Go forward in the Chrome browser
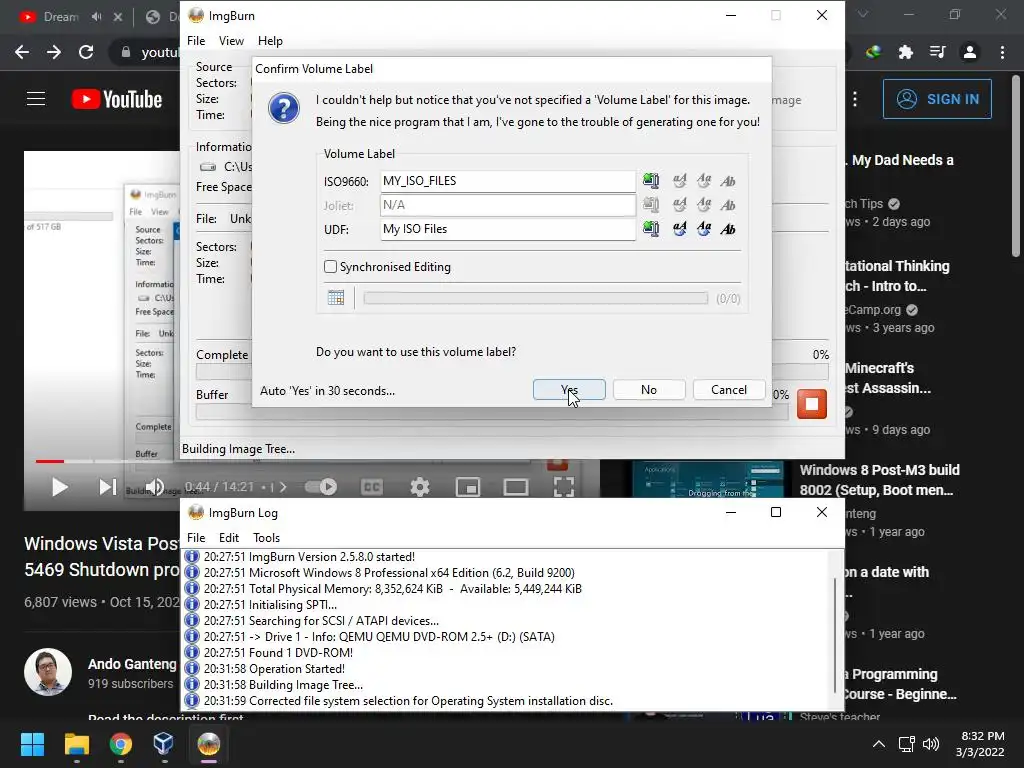The width and height of the screenshot is (1024, 768). pos(54,52)
